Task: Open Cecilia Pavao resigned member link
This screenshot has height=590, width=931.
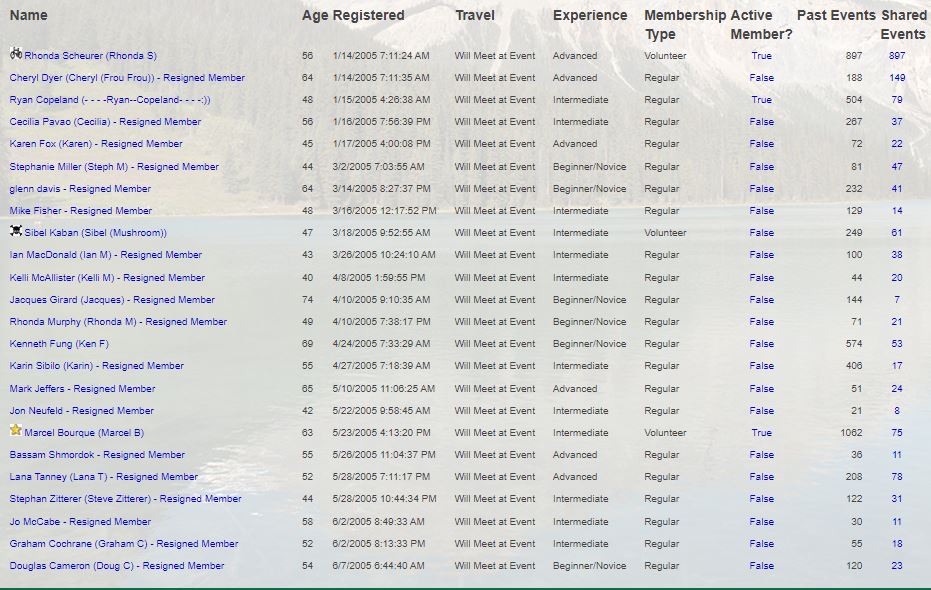Action: [x=105, y=122]
